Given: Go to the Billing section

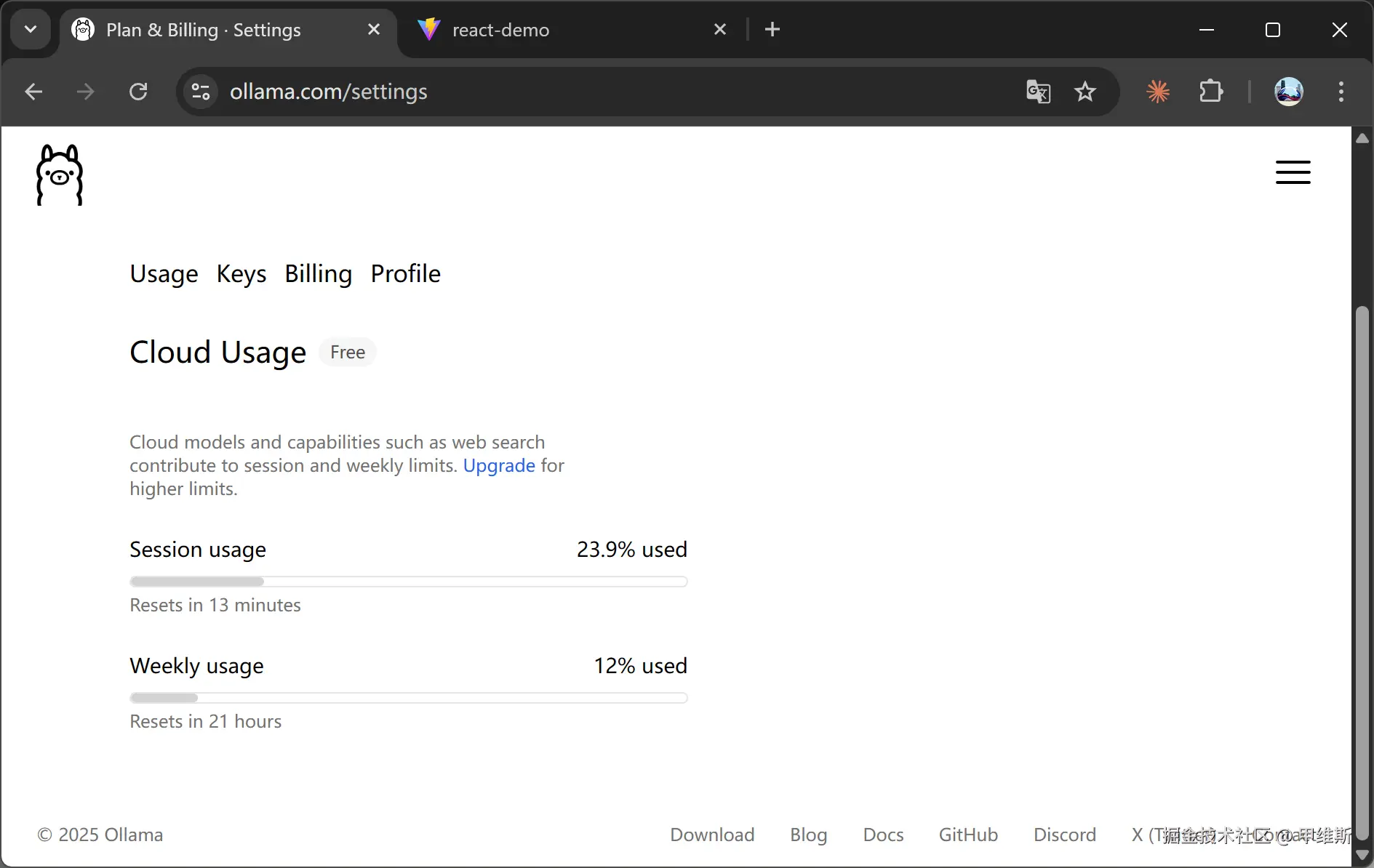Looking at the screenshot, I should pos(318,274).
